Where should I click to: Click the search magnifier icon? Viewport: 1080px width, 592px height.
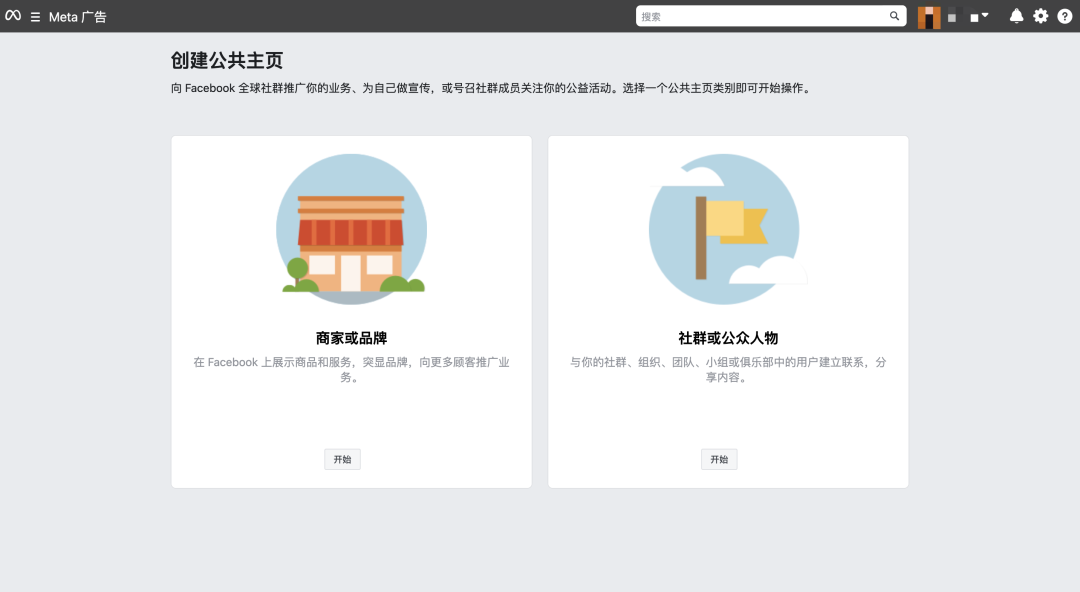(x=894, y=16)
